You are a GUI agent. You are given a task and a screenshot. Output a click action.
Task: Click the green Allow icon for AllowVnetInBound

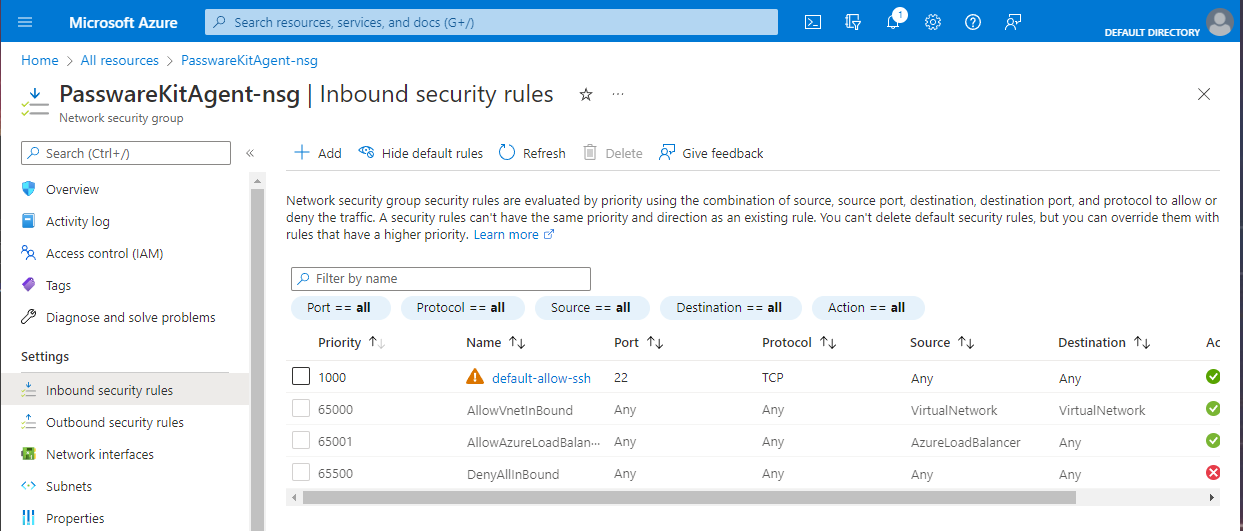click(1213, 409)
